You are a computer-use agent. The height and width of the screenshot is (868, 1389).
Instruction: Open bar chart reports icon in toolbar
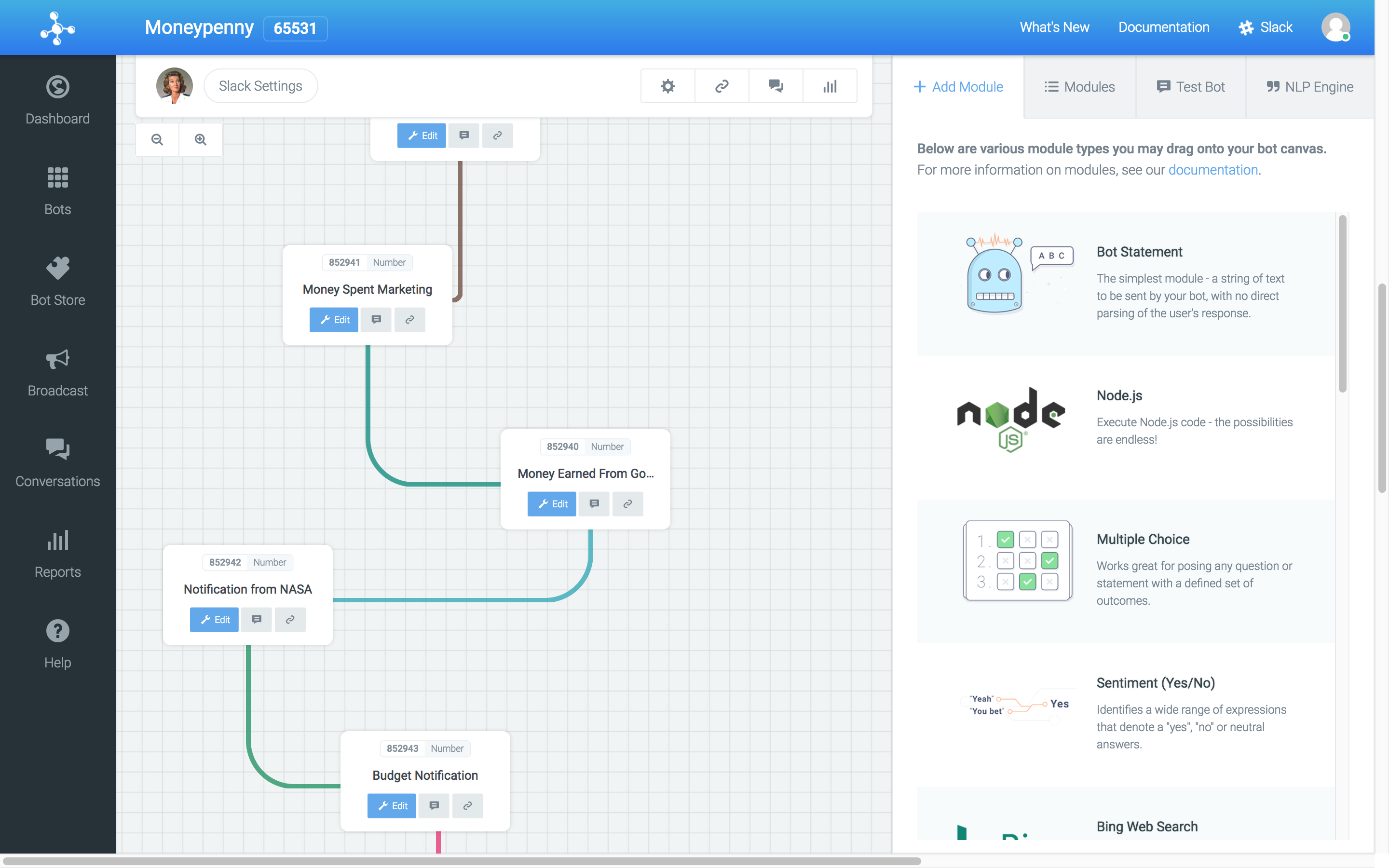(830, 86)
